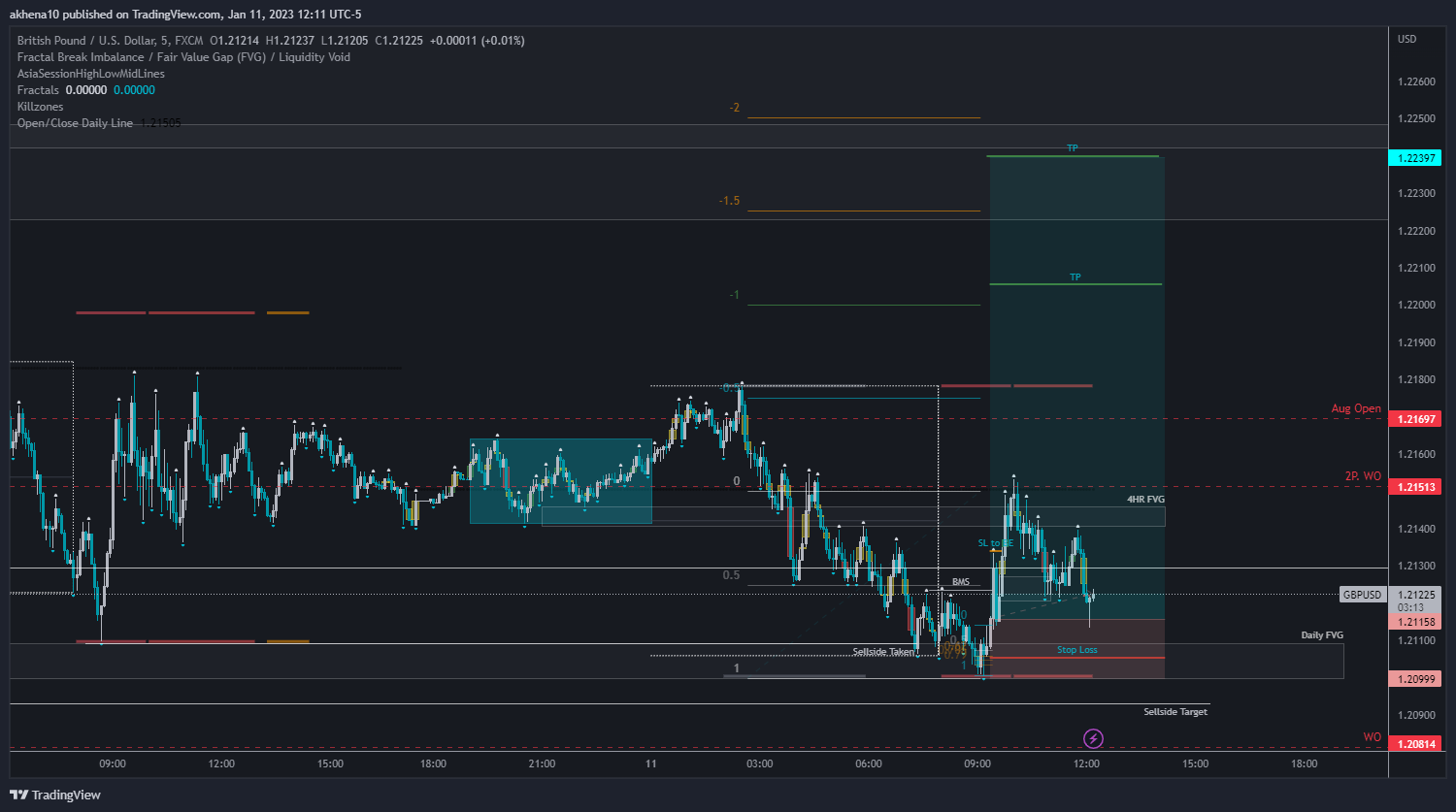The height and width of the screenshot is (812, 1456).
Task: Click the red 1.21513 price tag
Action: (x=1414, y=487)
